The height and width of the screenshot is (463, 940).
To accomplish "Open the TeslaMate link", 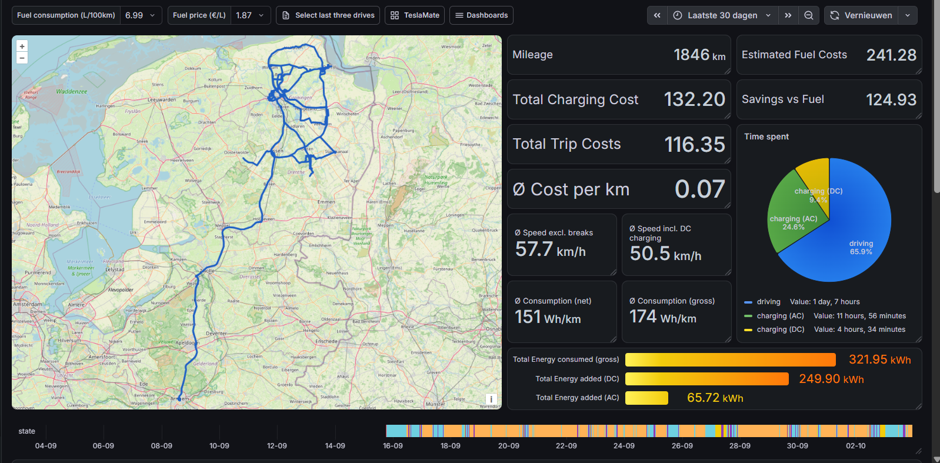I will click(x=414, y=16).
